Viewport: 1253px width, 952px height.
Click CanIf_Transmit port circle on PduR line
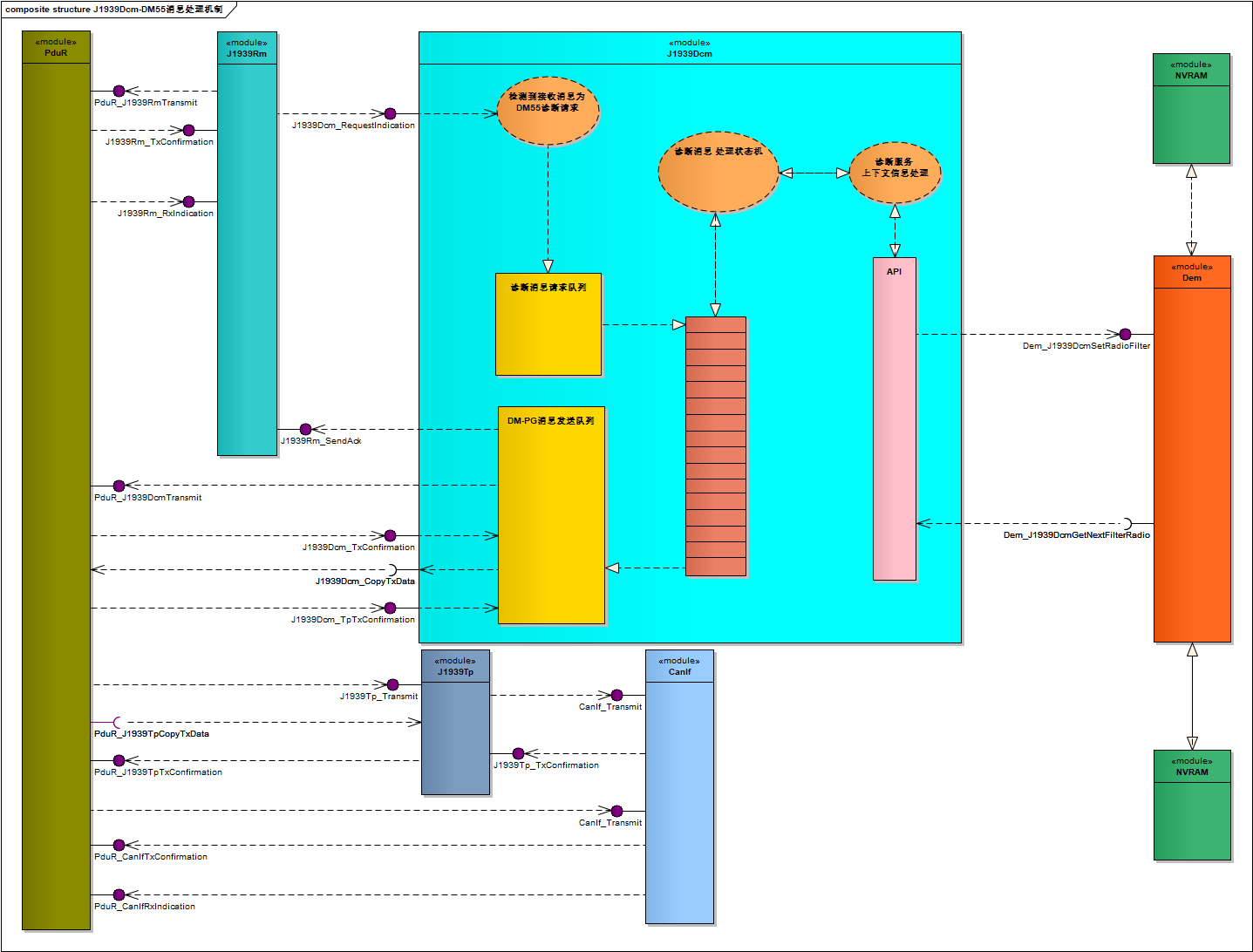(x=616, y=811)
